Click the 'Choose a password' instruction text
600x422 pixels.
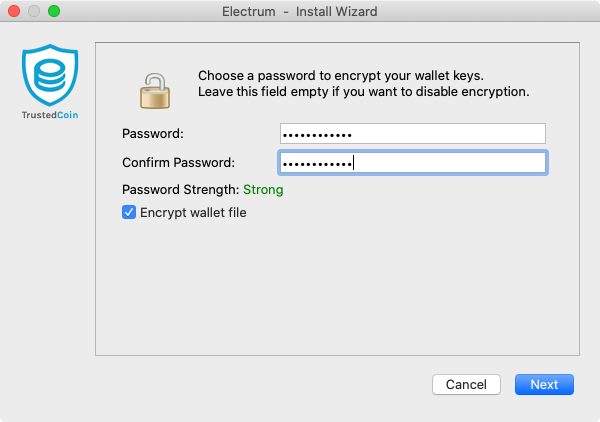point(341,75)
